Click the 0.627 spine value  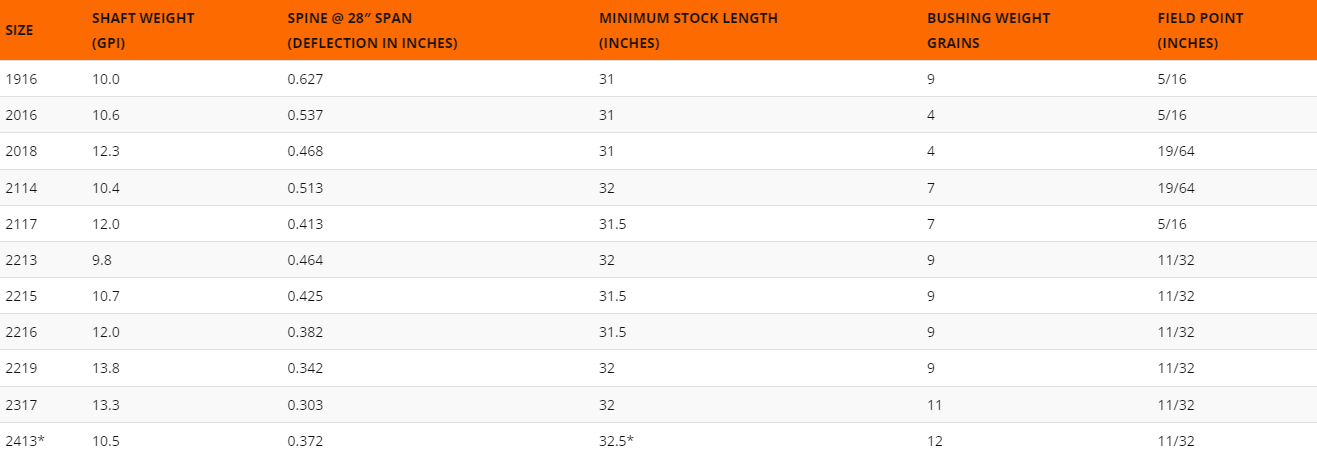[305, 78]
